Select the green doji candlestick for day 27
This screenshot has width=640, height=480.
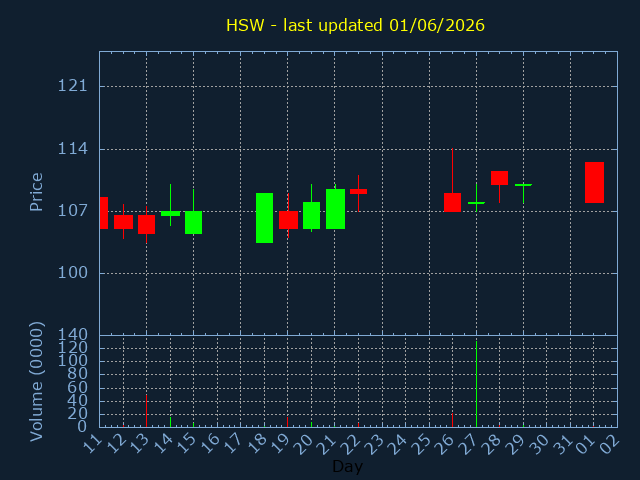pos(476,202)
